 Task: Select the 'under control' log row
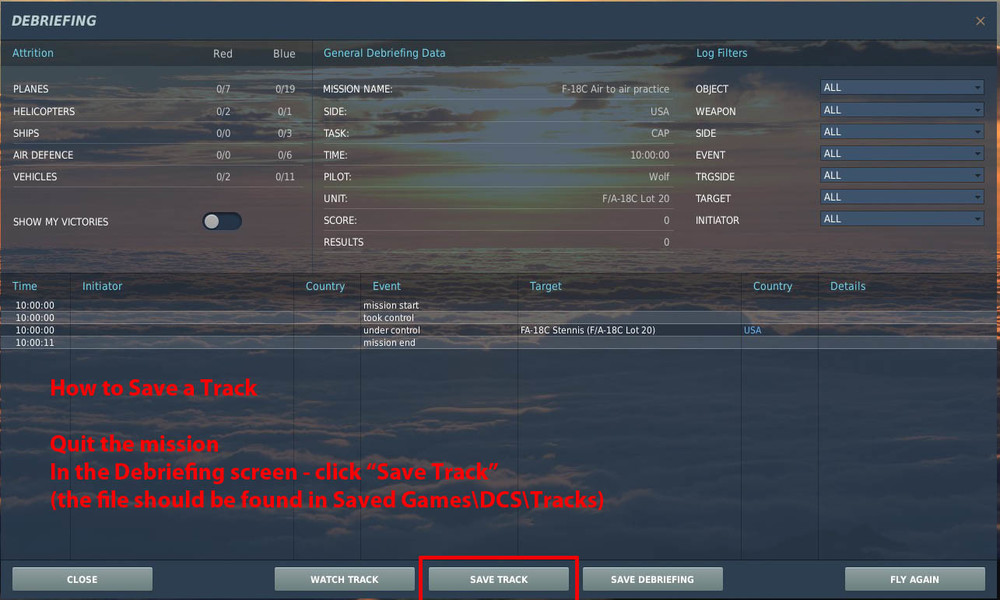[499, 330]
